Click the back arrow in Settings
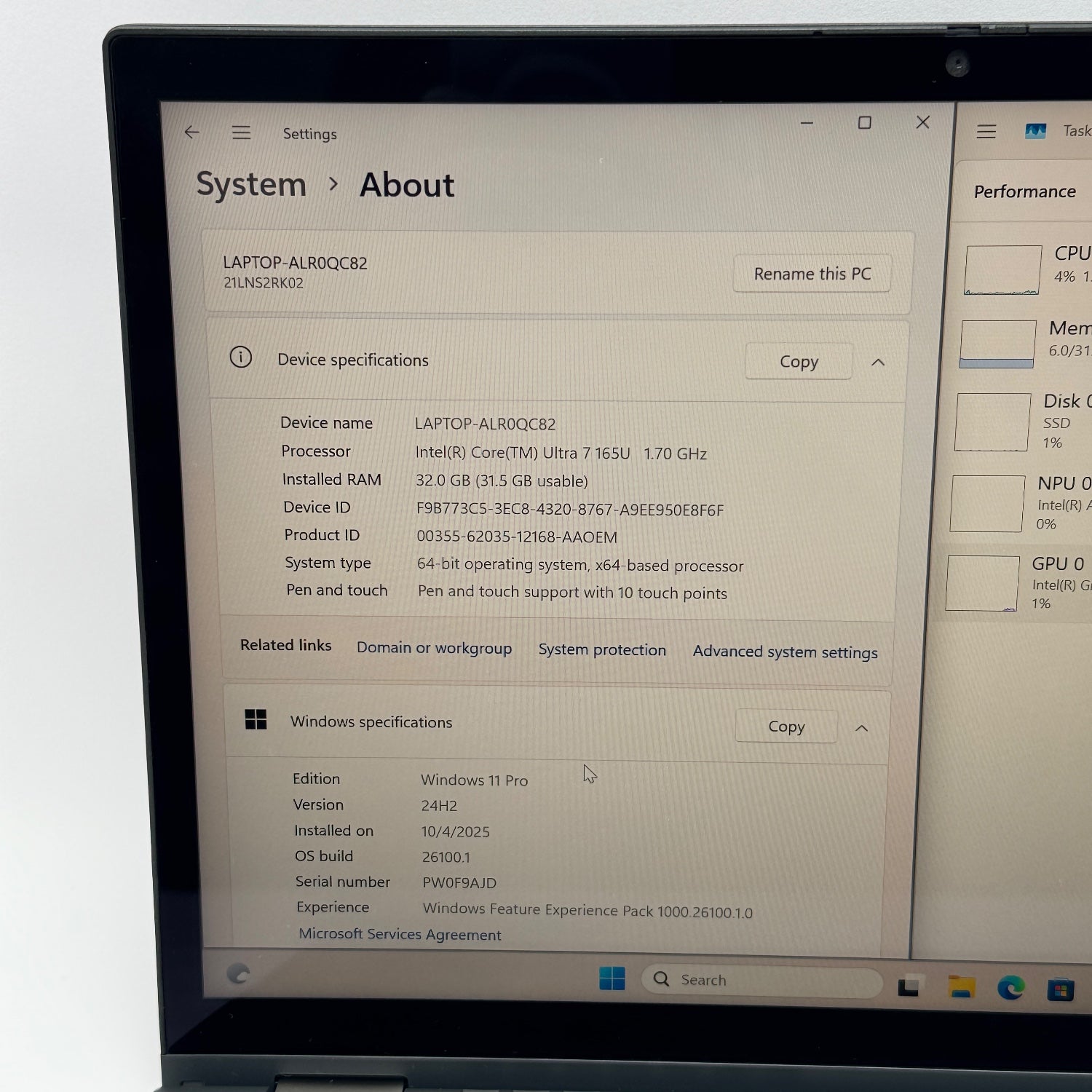Image resolution: width=1092 pixels, height=1092 pixels. coord(192,132)
